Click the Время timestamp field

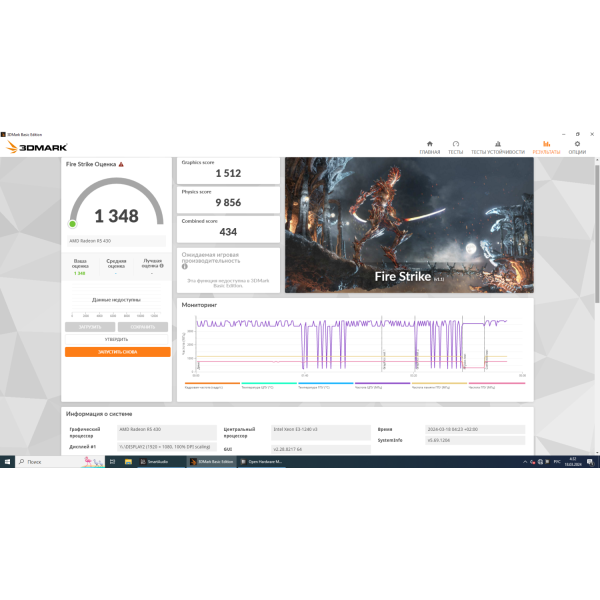[x=475, y=429]
